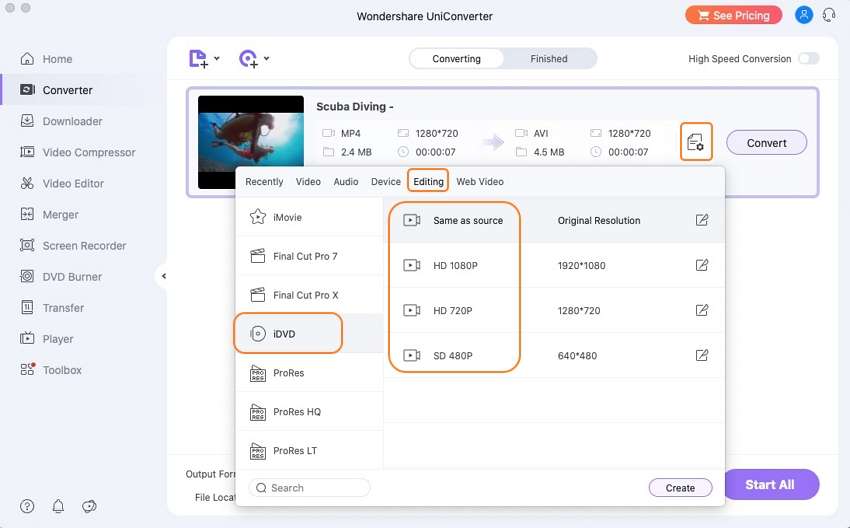Choose Final Cut Pro X format
This screenshot has height=528, width=850.
click(x=310, y=295)
